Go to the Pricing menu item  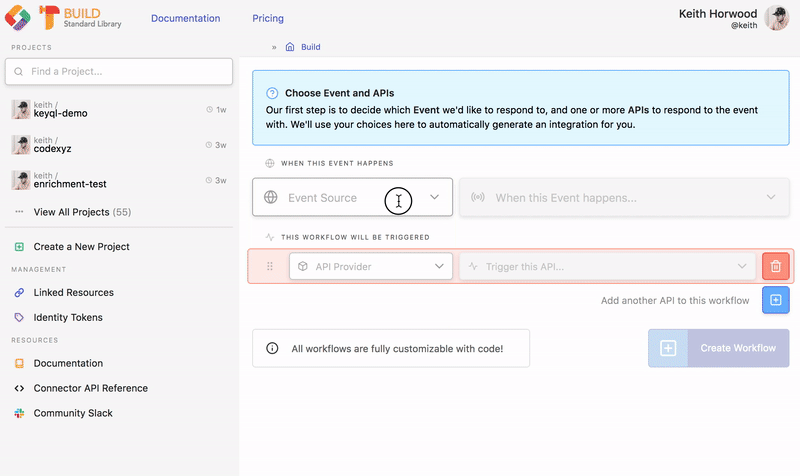268,18
